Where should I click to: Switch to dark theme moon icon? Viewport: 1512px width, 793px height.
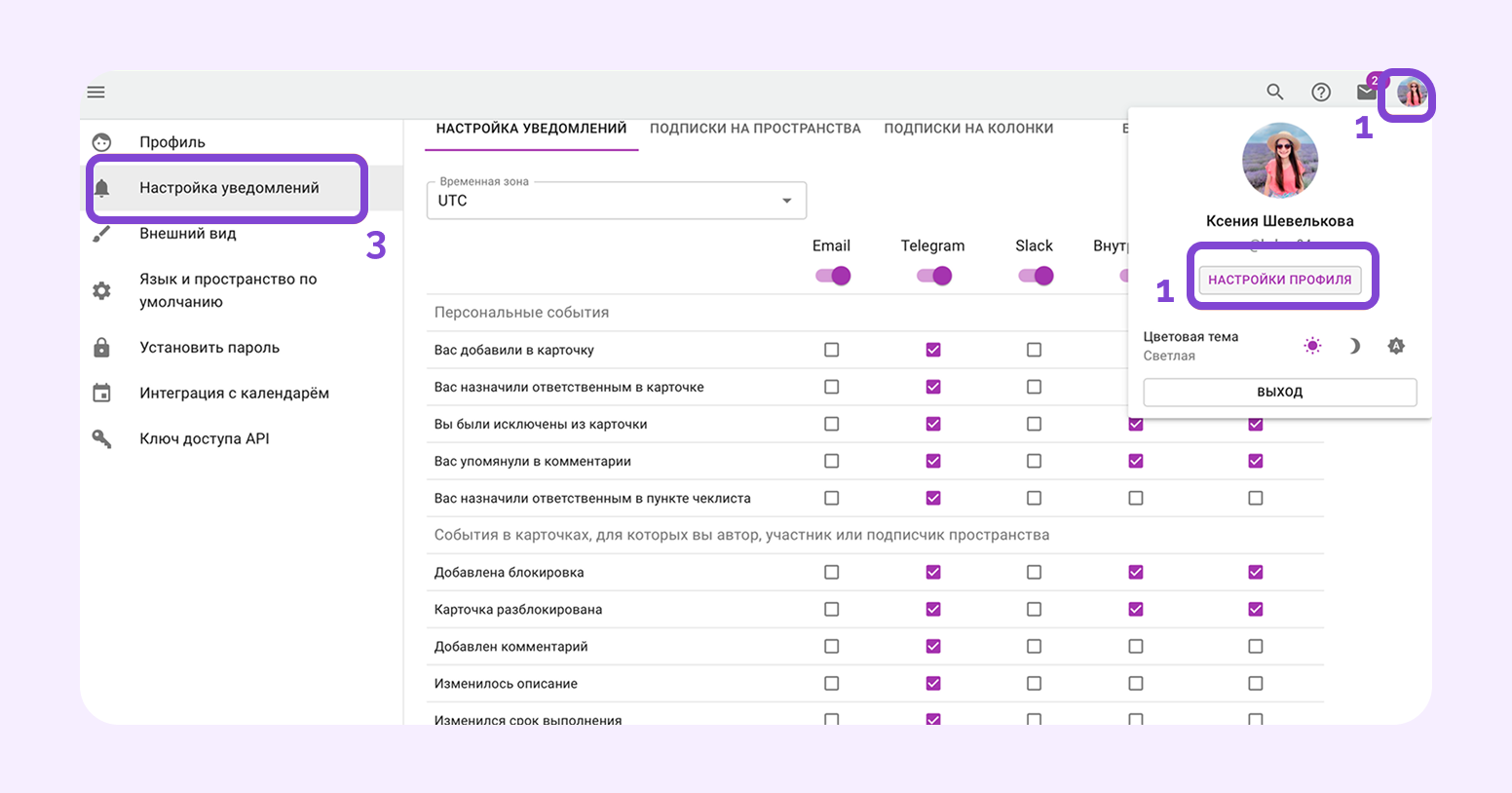[x=1354, y=346]
